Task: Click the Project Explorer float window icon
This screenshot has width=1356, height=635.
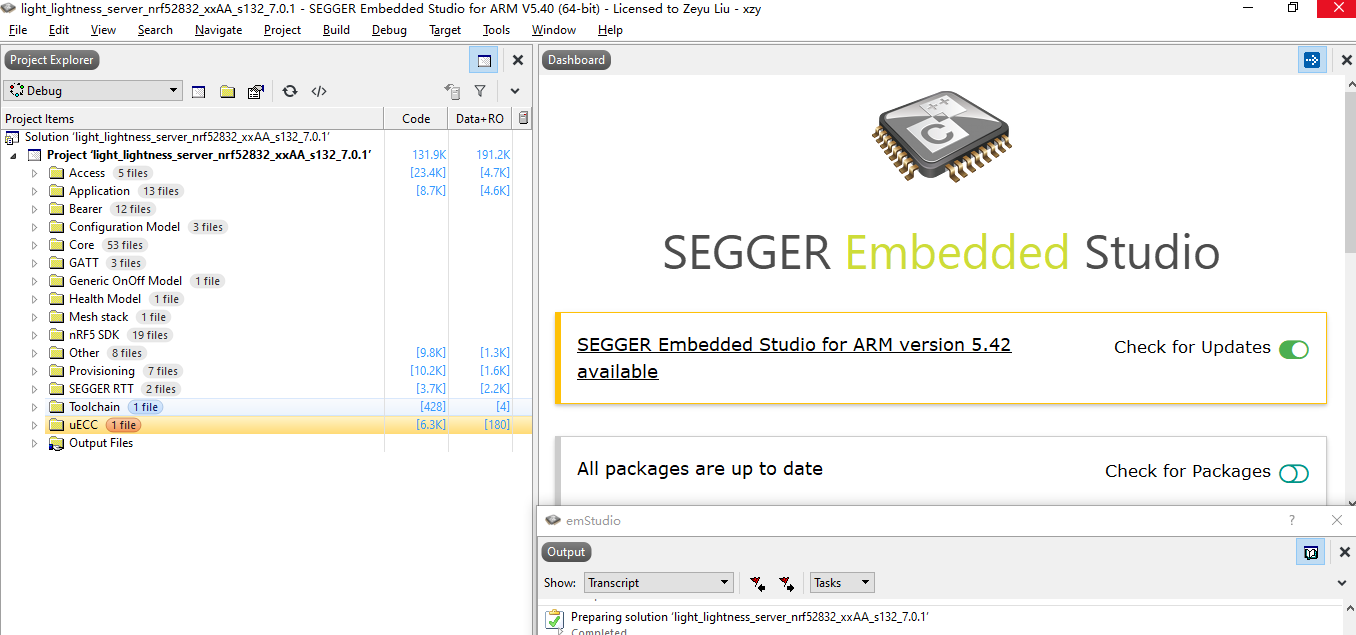Action: click(x=484, y=60)
